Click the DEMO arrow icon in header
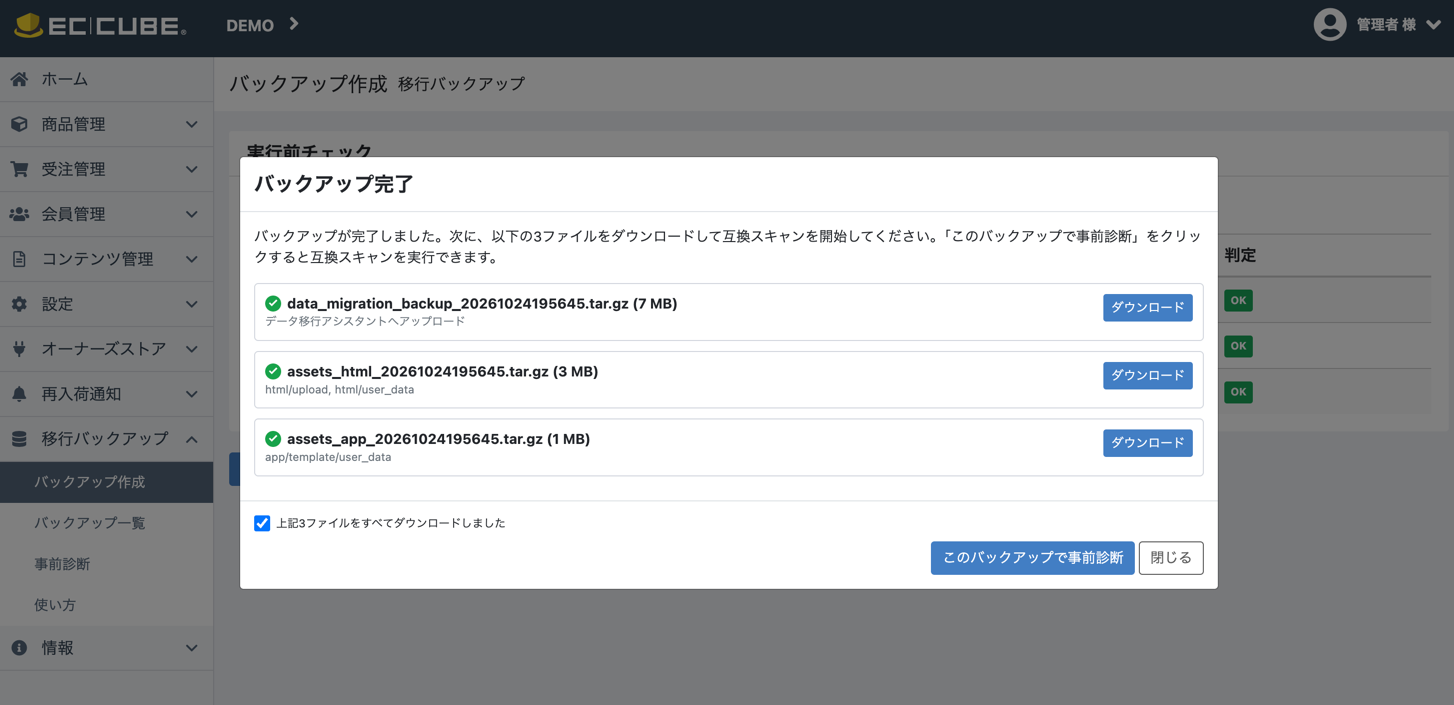1454x705 pixels. tap(294, 24)
